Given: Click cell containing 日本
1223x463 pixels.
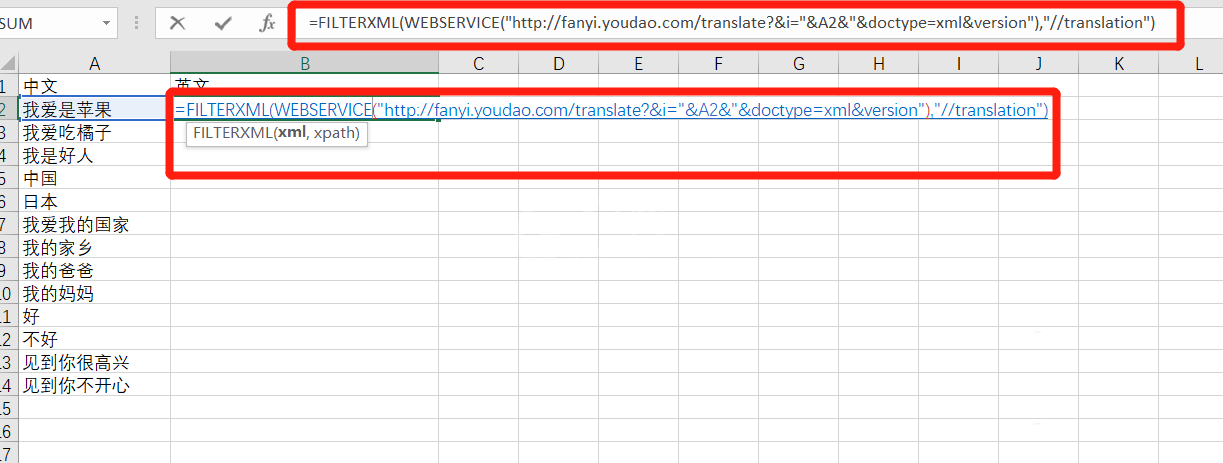Looking at the screenshot, I should point(95,201).
